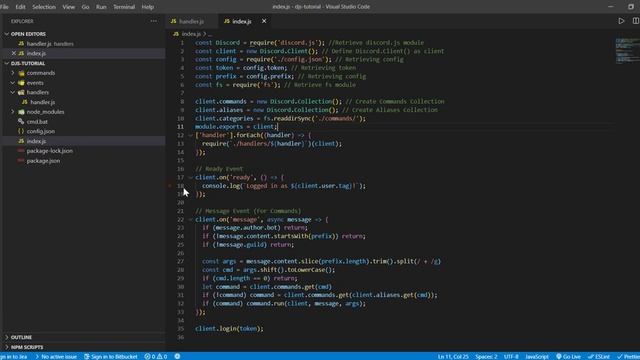Open the Selection menu

coord(44,7)
